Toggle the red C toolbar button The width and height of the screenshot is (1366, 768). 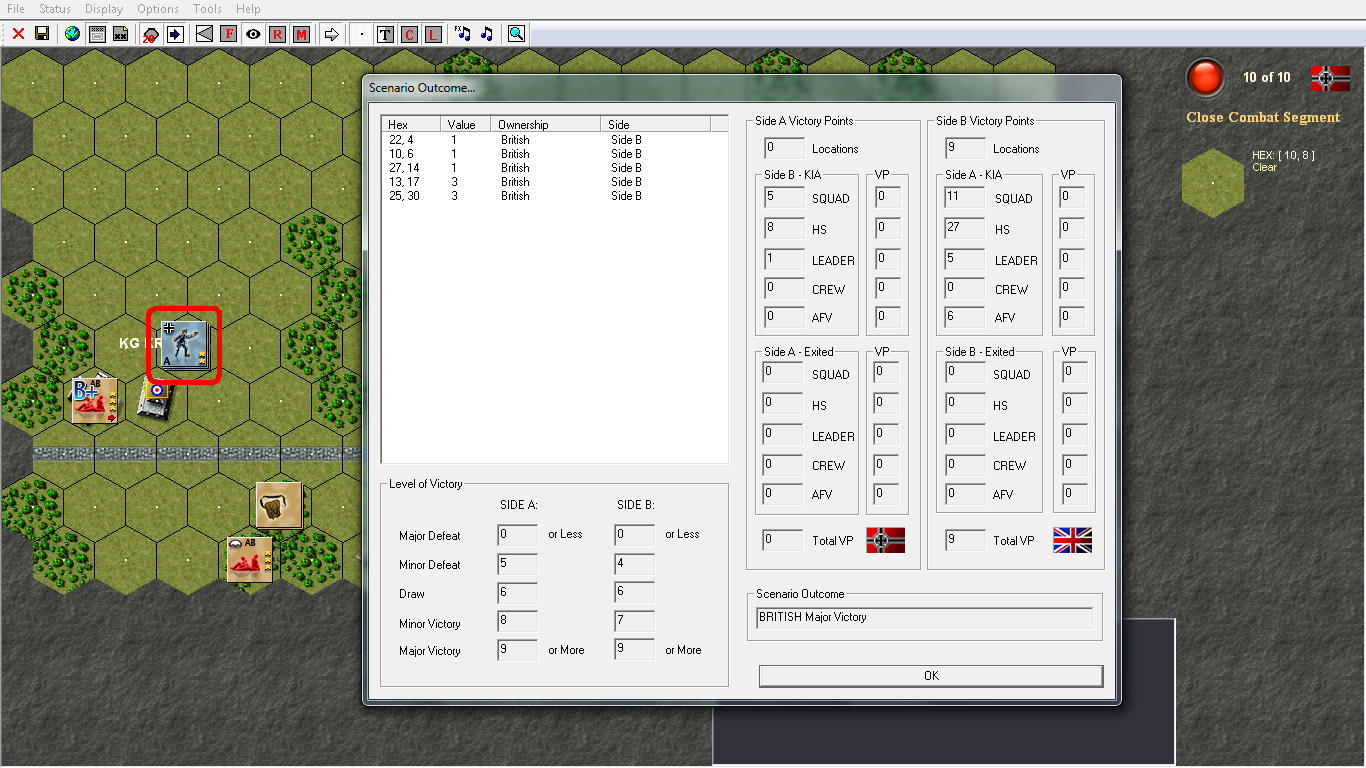coord(409,34)
